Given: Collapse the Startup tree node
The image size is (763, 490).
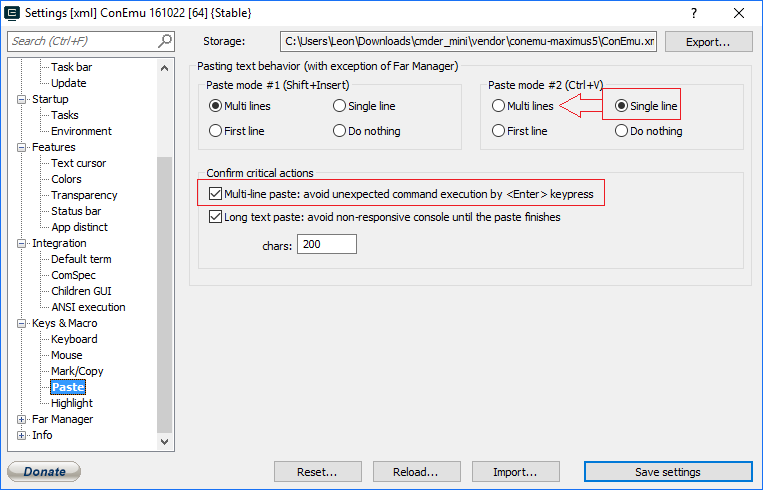Looking at the screenshot, I should [21, 99].
